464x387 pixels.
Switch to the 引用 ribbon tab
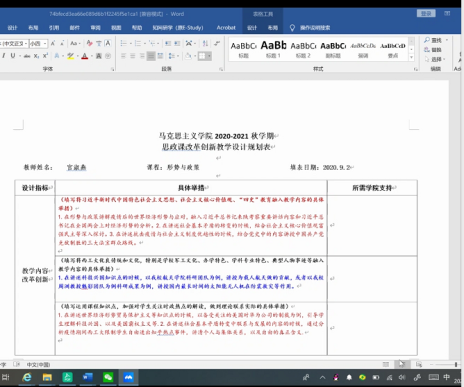pos(54,28)
